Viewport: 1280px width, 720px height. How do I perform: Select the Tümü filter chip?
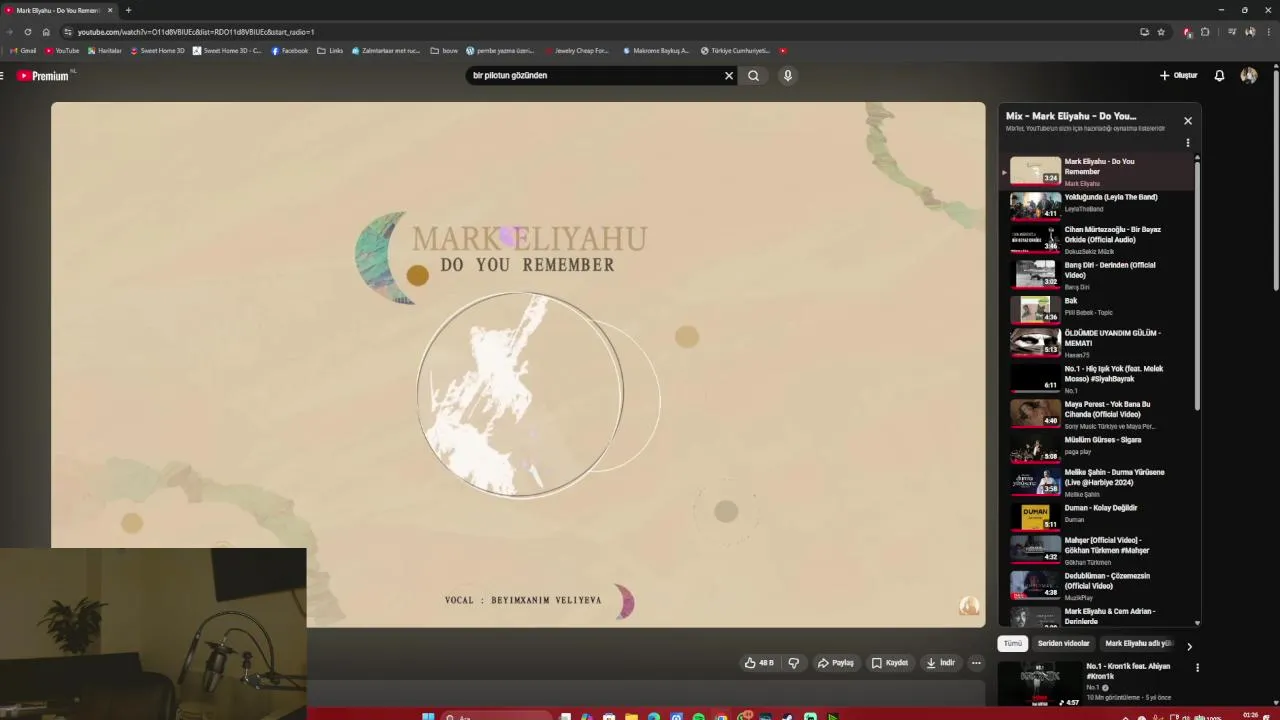pos(1013,644)
